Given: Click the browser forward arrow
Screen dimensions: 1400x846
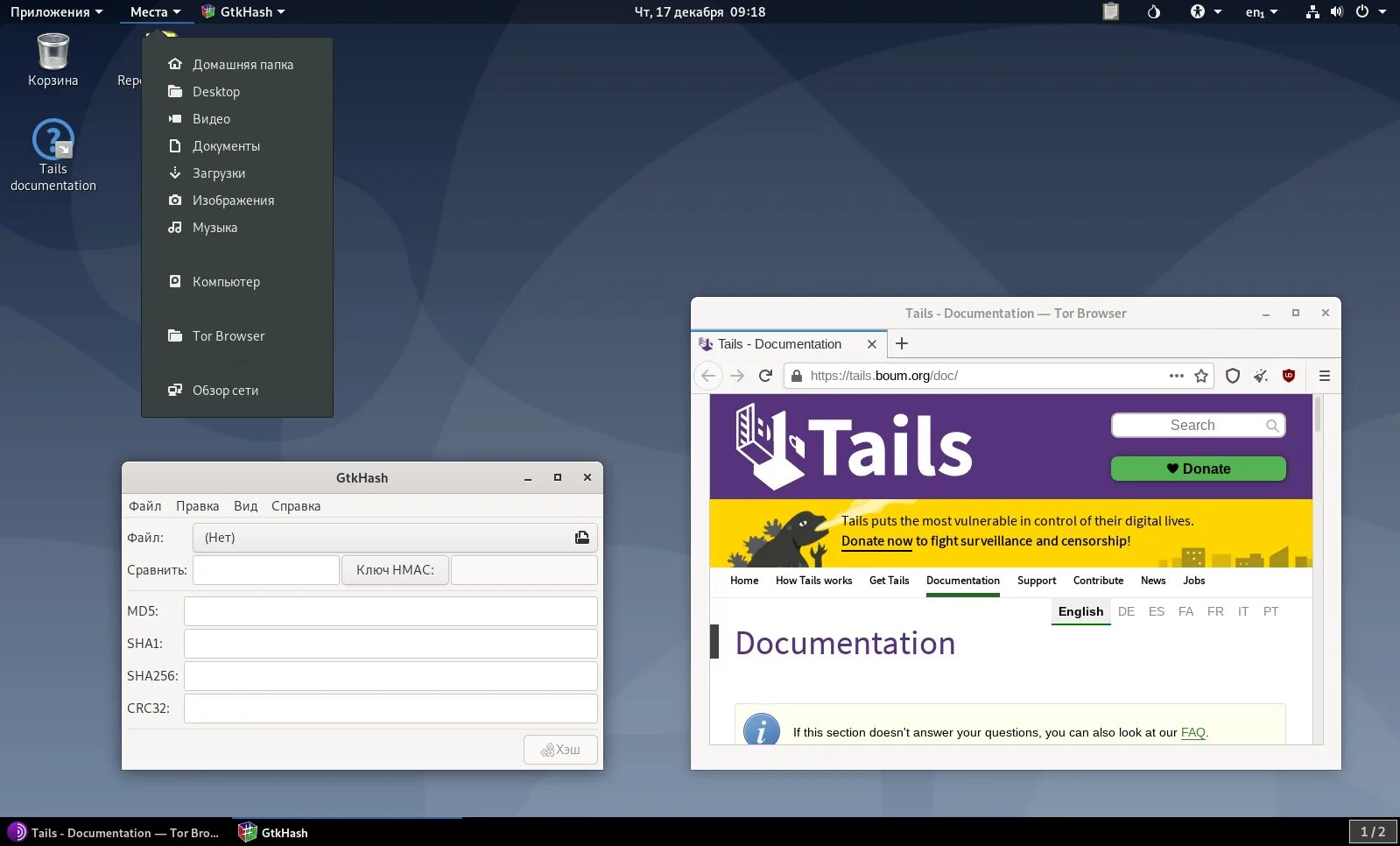Looking at the screenshot, I should point(737,376).
